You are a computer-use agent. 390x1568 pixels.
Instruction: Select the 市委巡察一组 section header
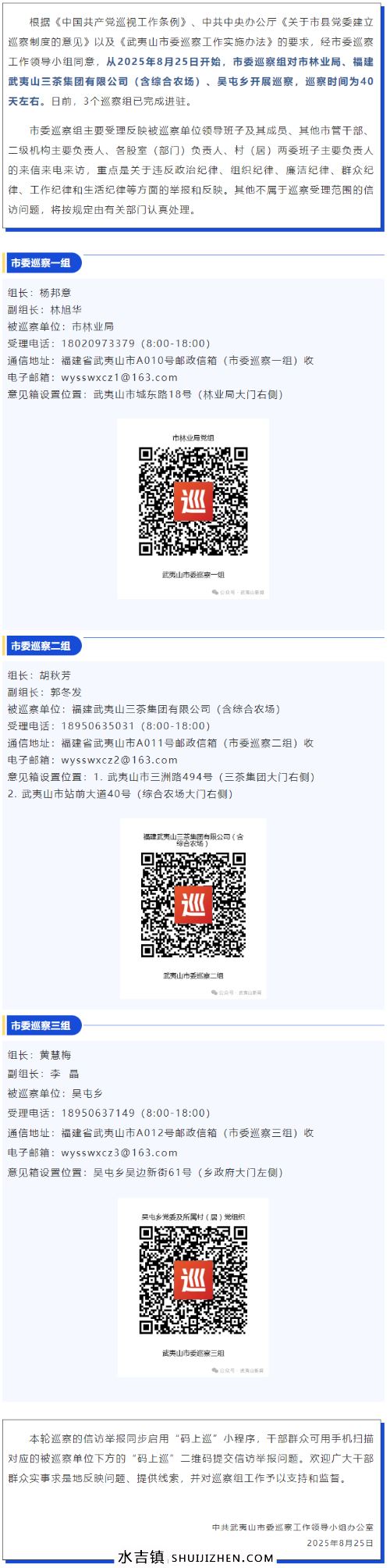pos(41,263)
